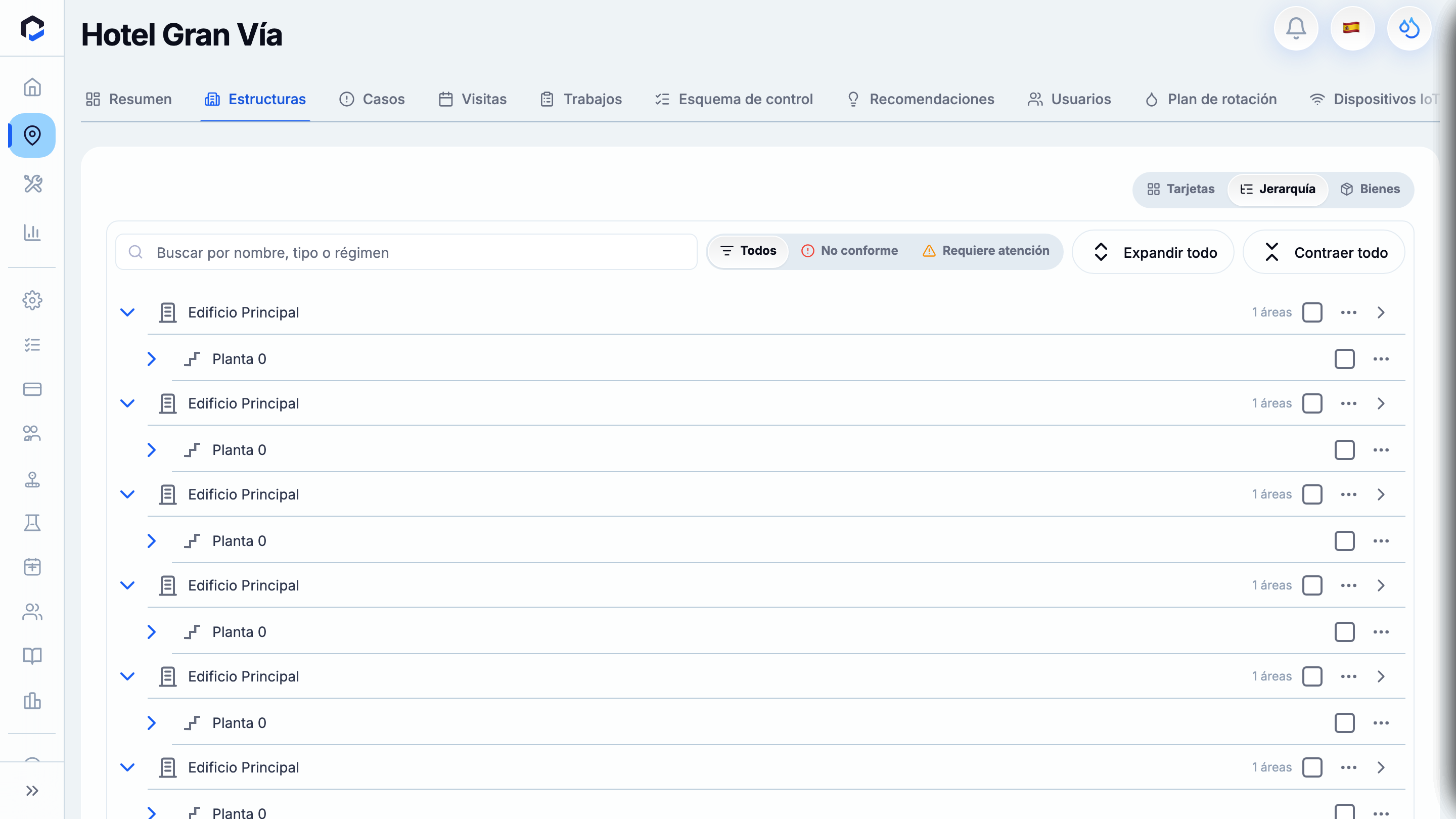The height and width of the screenshot is (819, 1456).
Task: Select the Jerarquía view option
Action: [1278, 190]
